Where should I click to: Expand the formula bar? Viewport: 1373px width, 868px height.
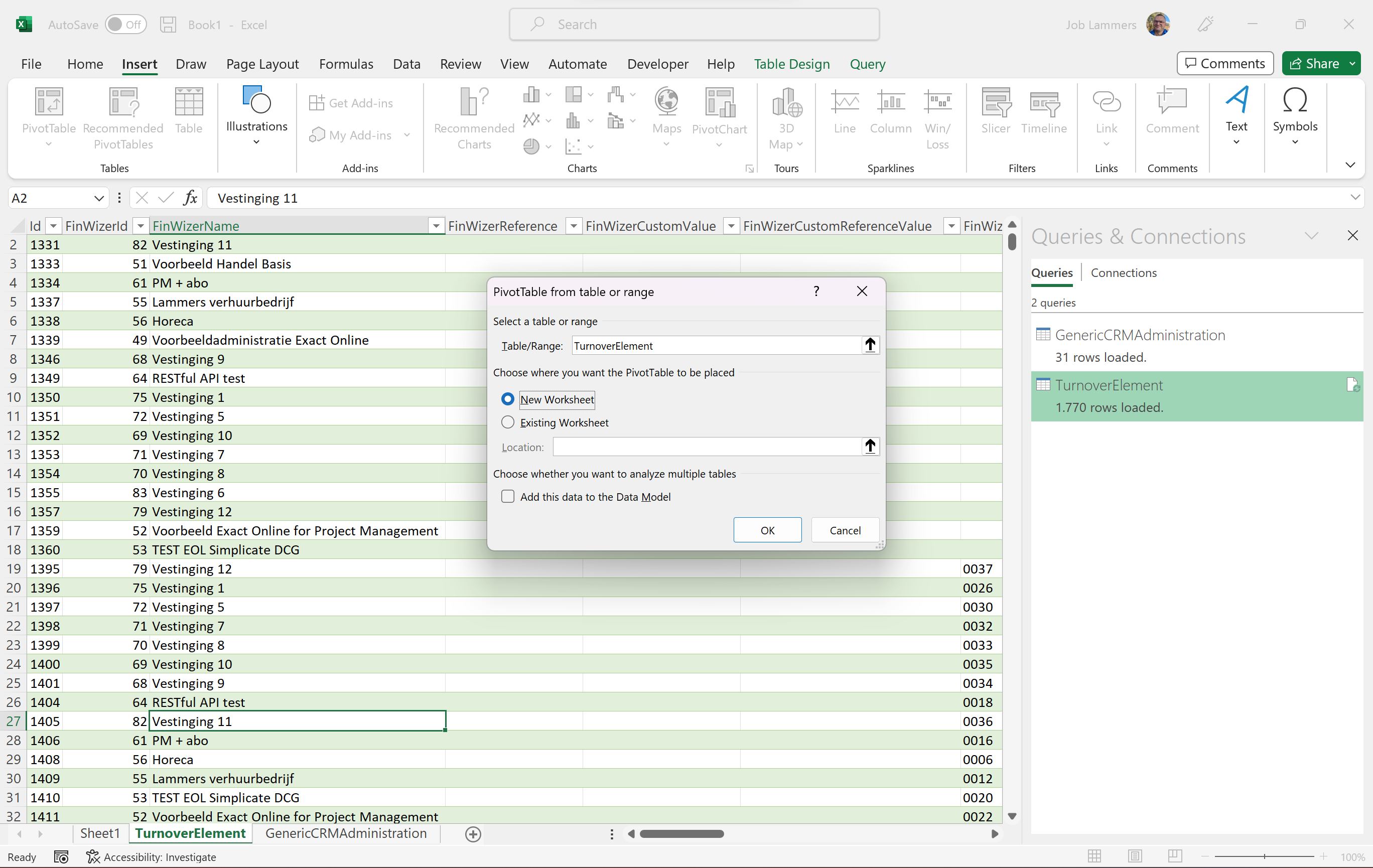pyautogui.click(x=1355, y=197)
